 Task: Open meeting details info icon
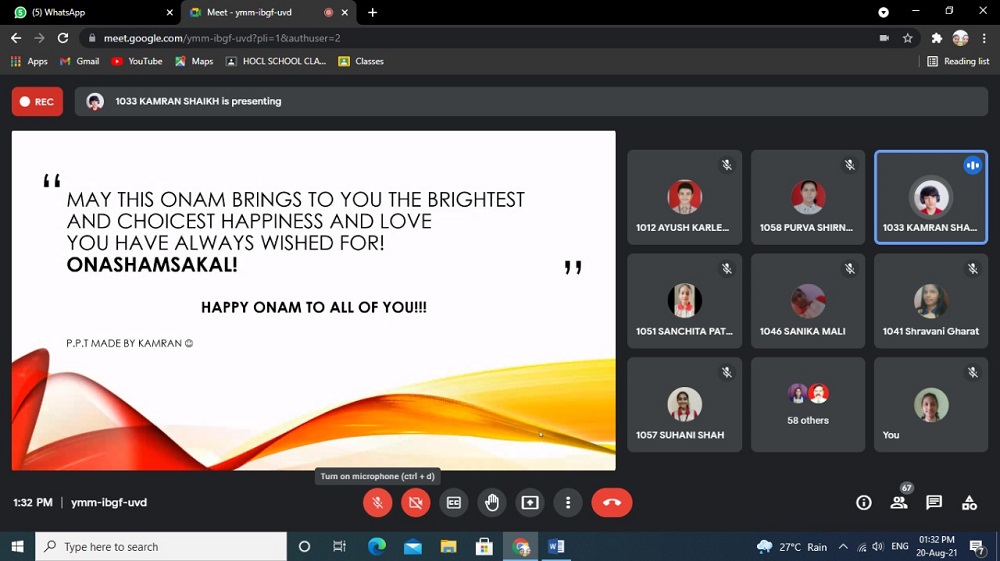[x=864, y=502]
